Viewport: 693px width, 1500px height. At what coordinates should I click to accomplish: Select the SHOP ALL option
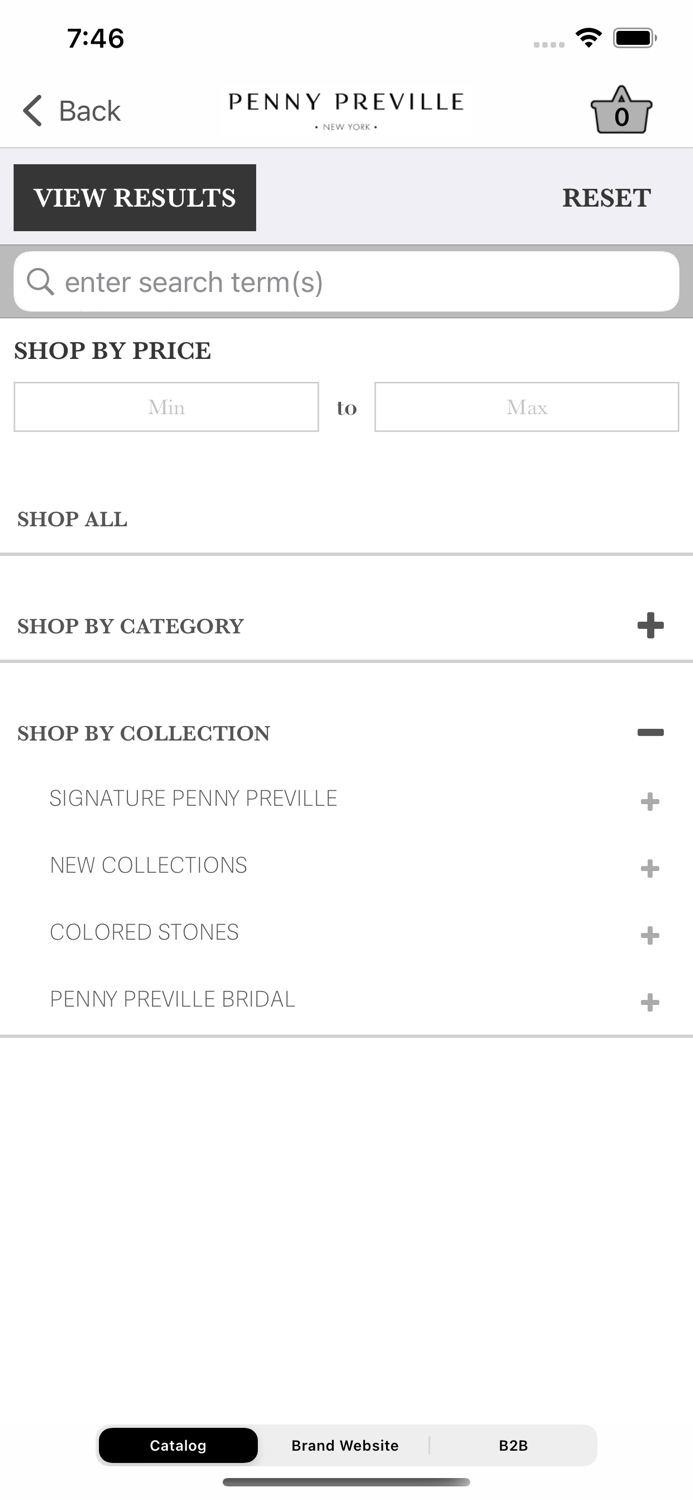click(x=71, y=519)
